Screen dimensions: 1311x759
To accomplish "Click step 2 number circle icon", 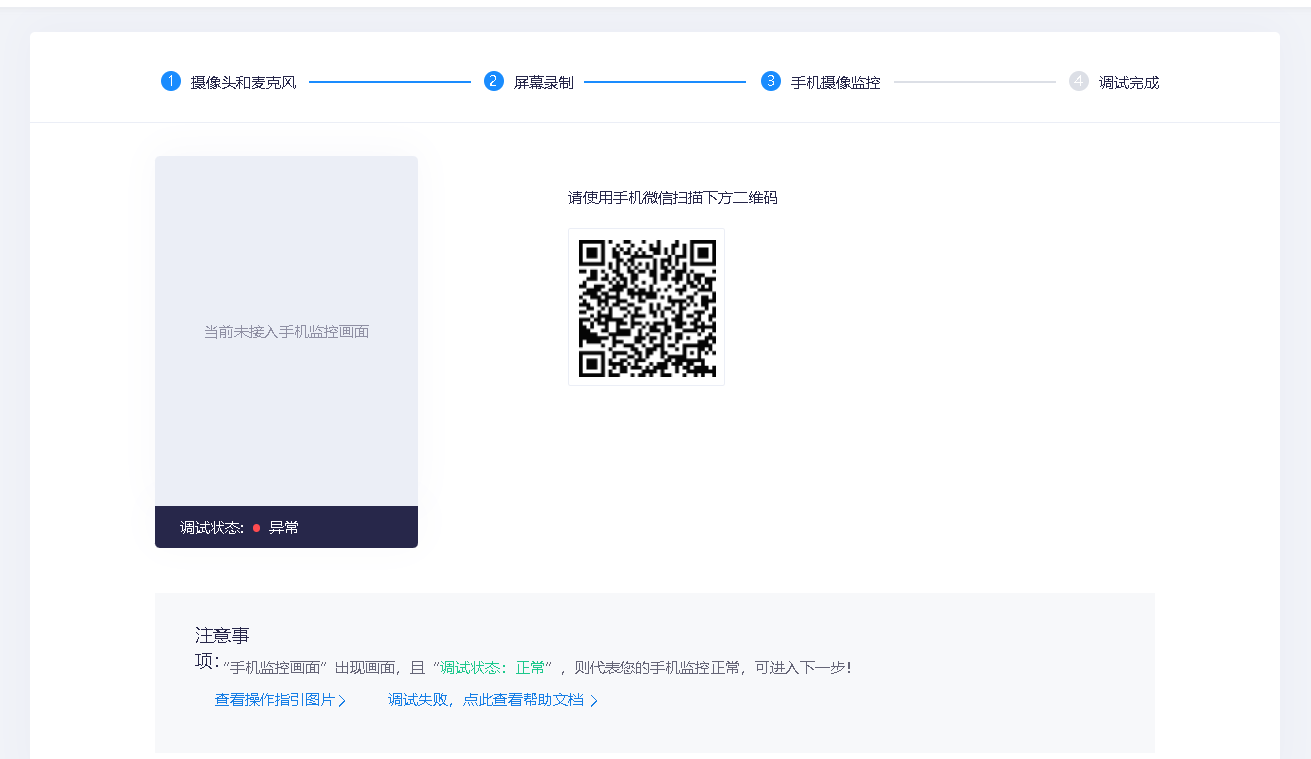I will coord(494,82).
